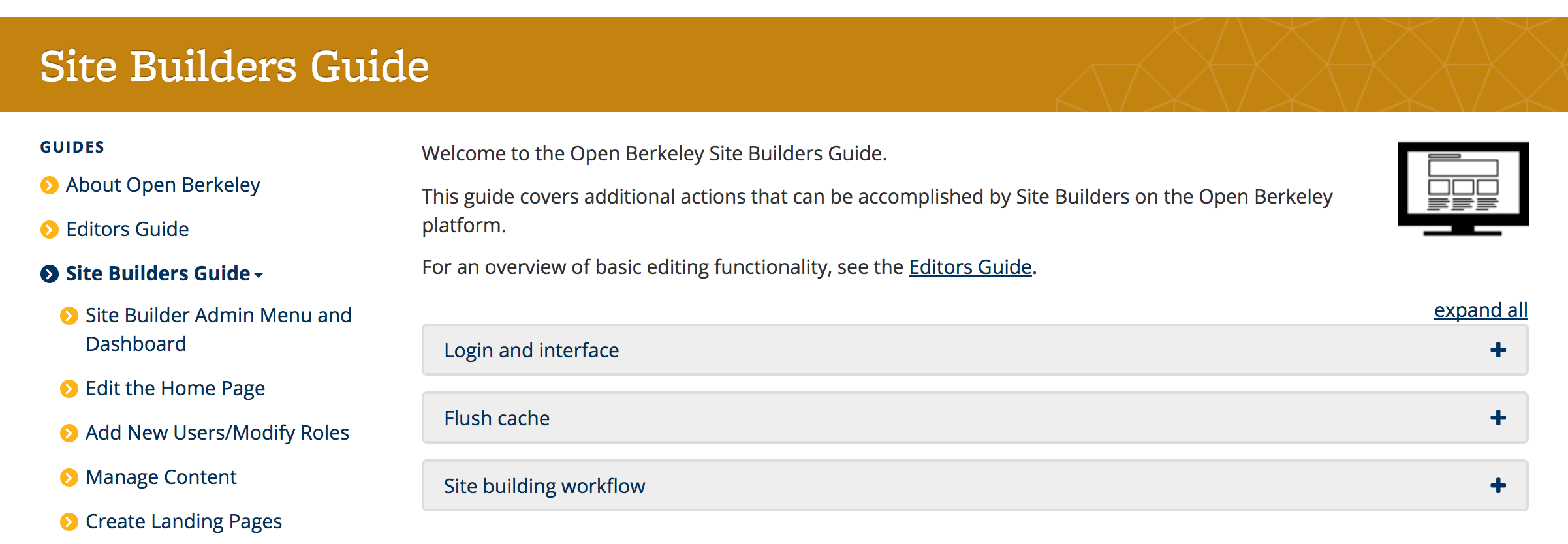The image size is (1568, 544).
Task: Click the GUIDES sidebar heading
Action: [72, 147]
